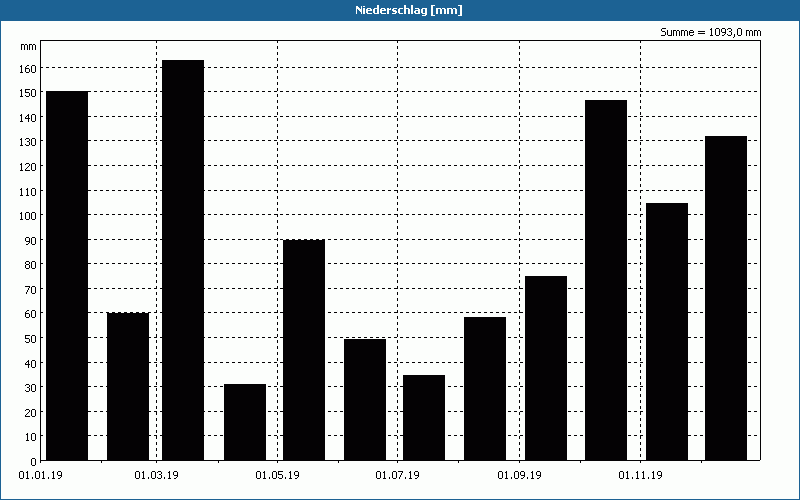Viewport: 800px width, 500px height.
Task: Click the '130' y-axis value
Action: (28, 142)
